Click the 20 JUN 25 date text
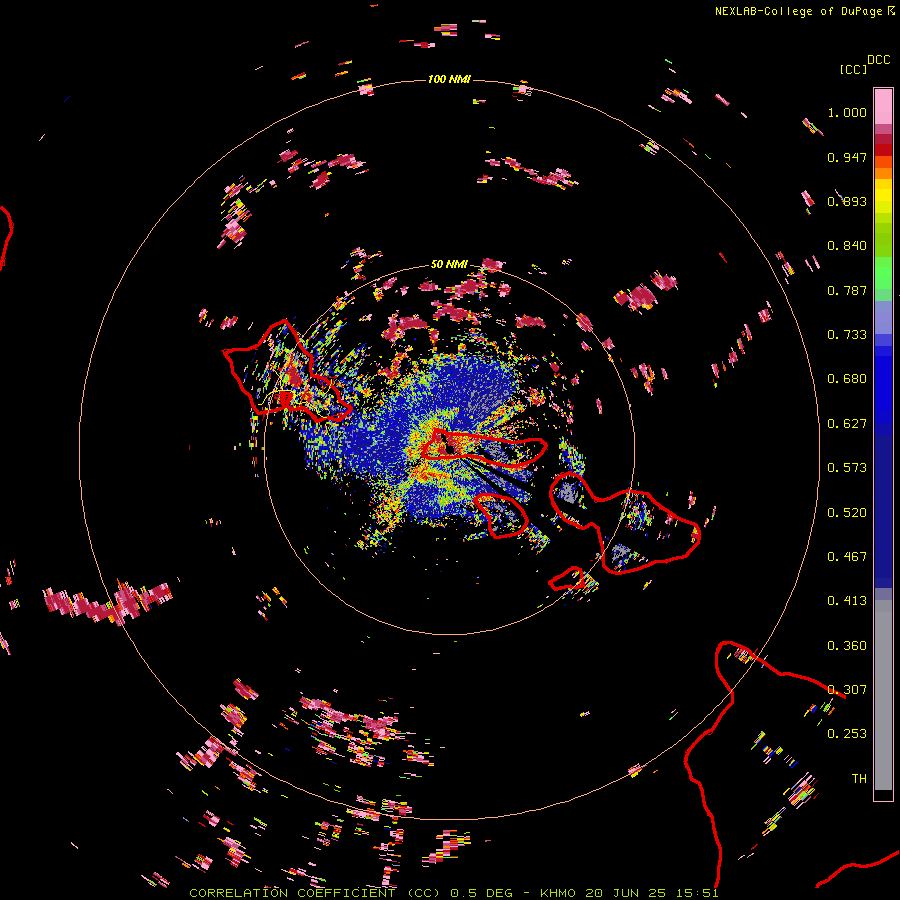 626,893
